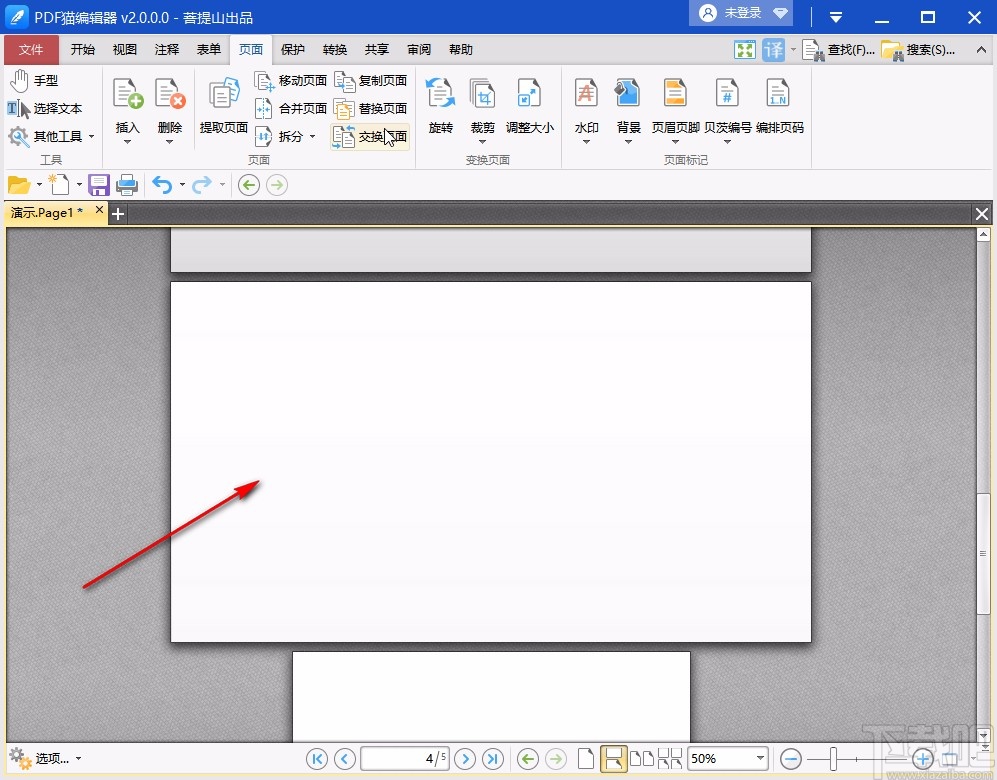Open the File (文件) menu
Screen dimensions: 997x780
pos(31,50)
